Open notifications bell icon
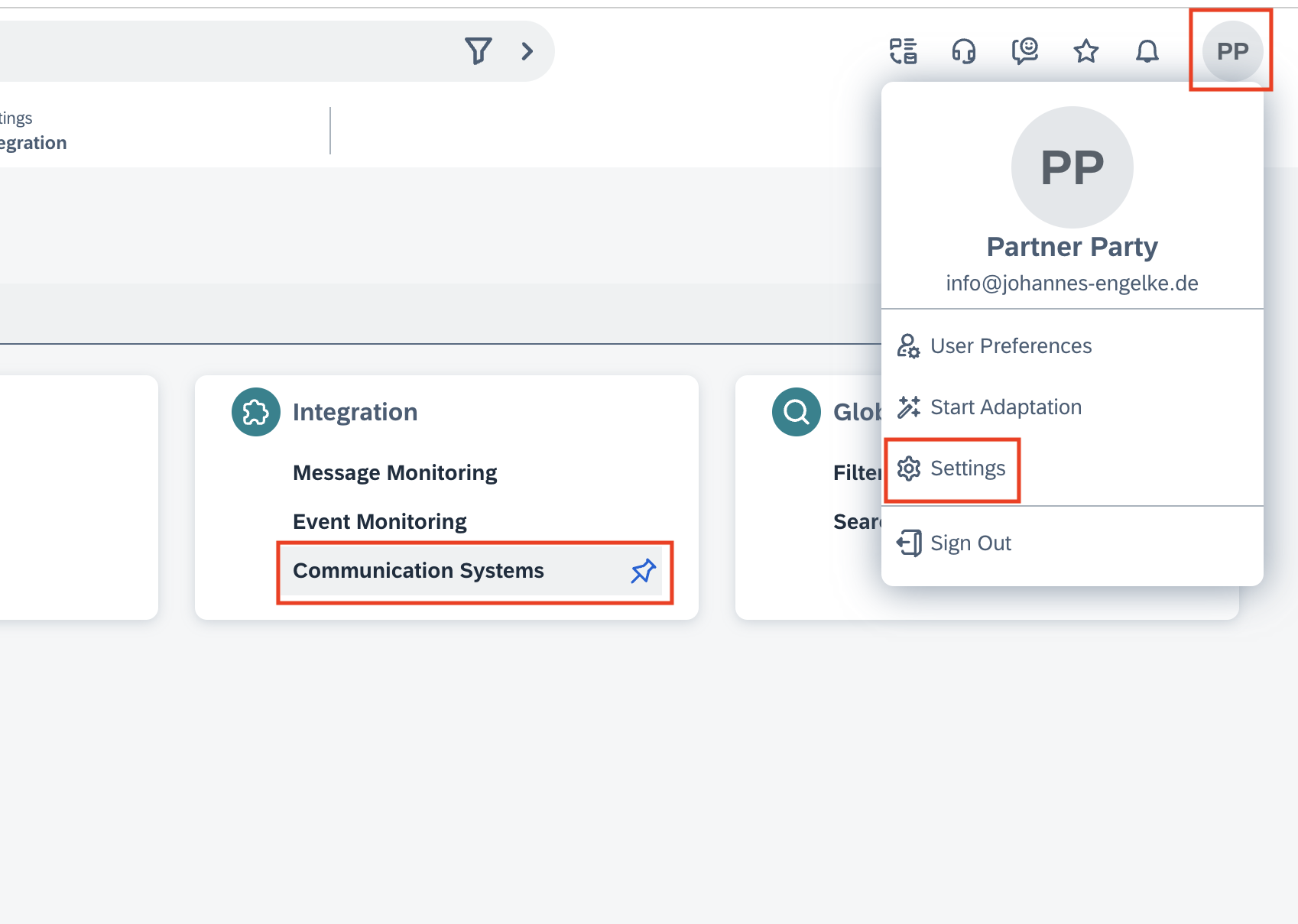Image resolution: width=1298 pixels, height=924 pixels. [x=1147, y=51]
